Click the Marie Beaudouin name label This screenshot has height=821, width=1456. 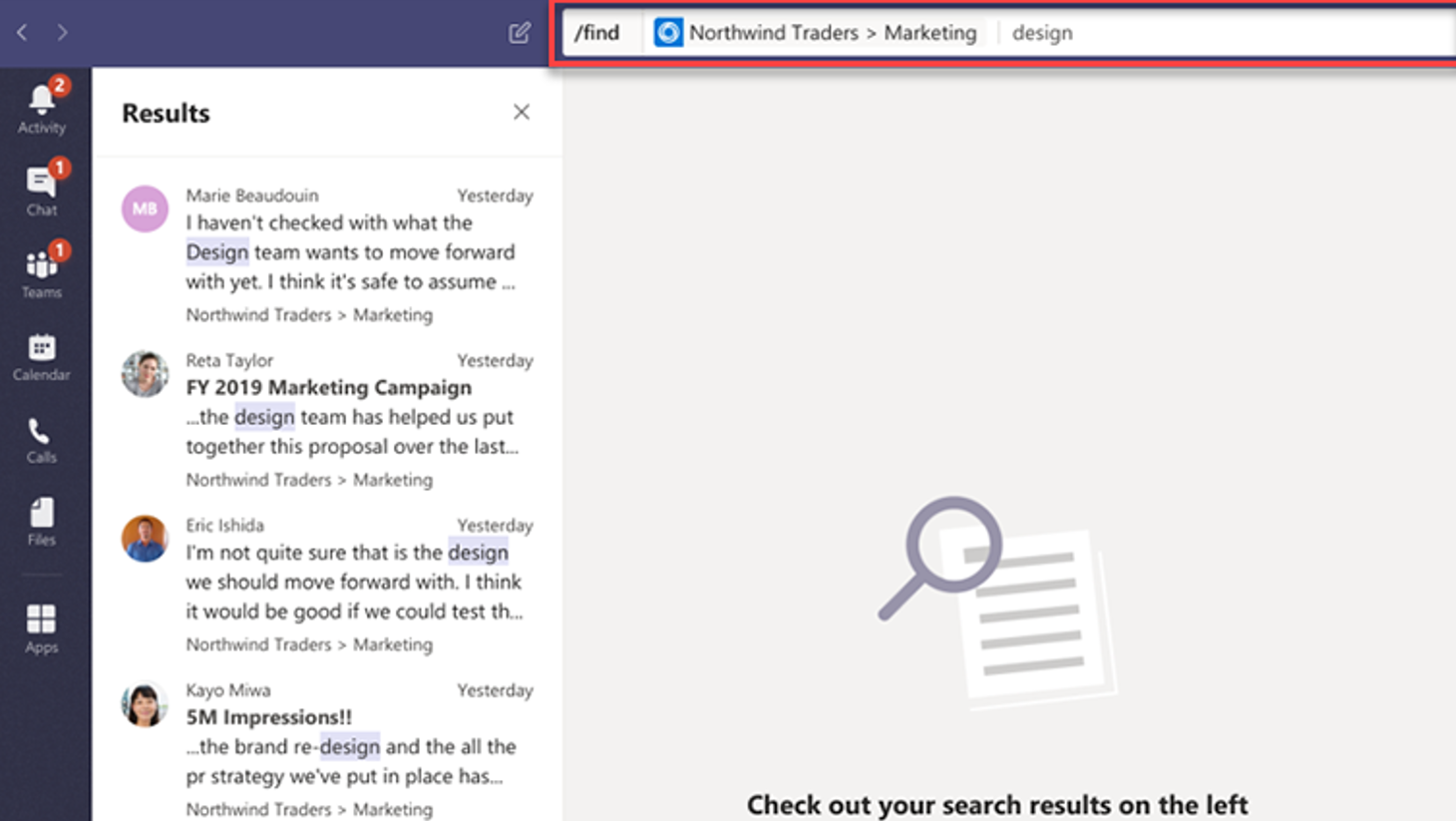(252, 196)
